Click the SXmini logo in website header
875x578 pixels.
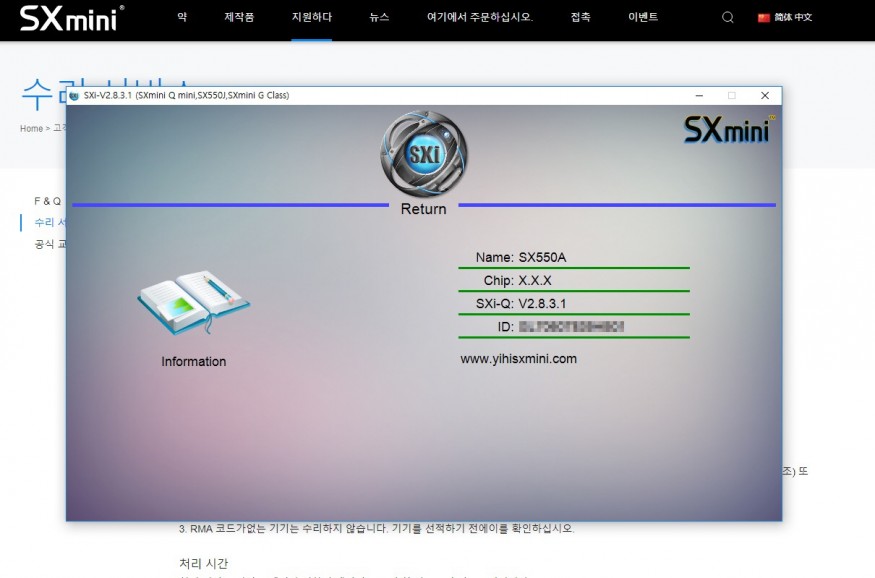71,18
